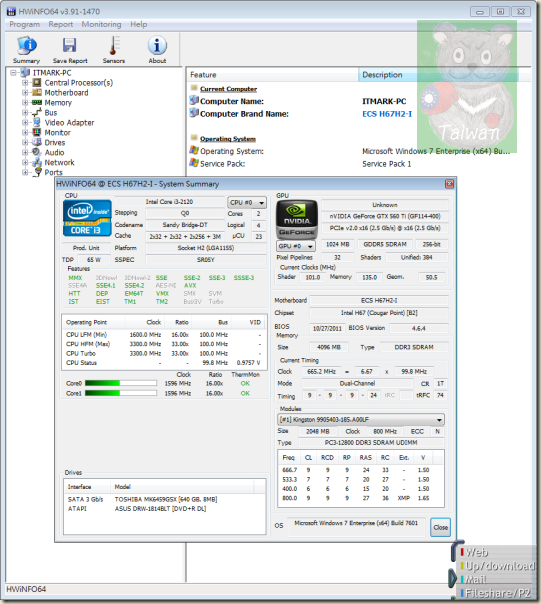
Task: Open the Kingston memory module dropdown
Action: [361, 419]
